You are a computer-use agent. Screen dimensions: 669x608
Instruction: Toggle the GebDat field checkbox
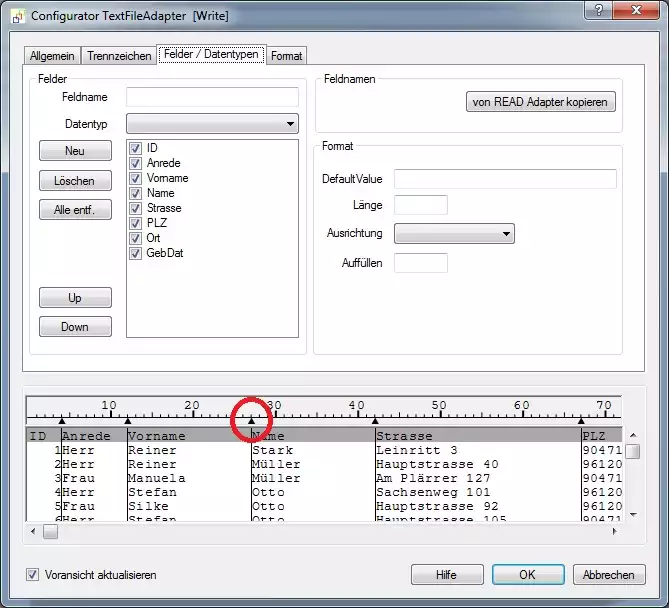pyautogui.click(x=136, y=253)
